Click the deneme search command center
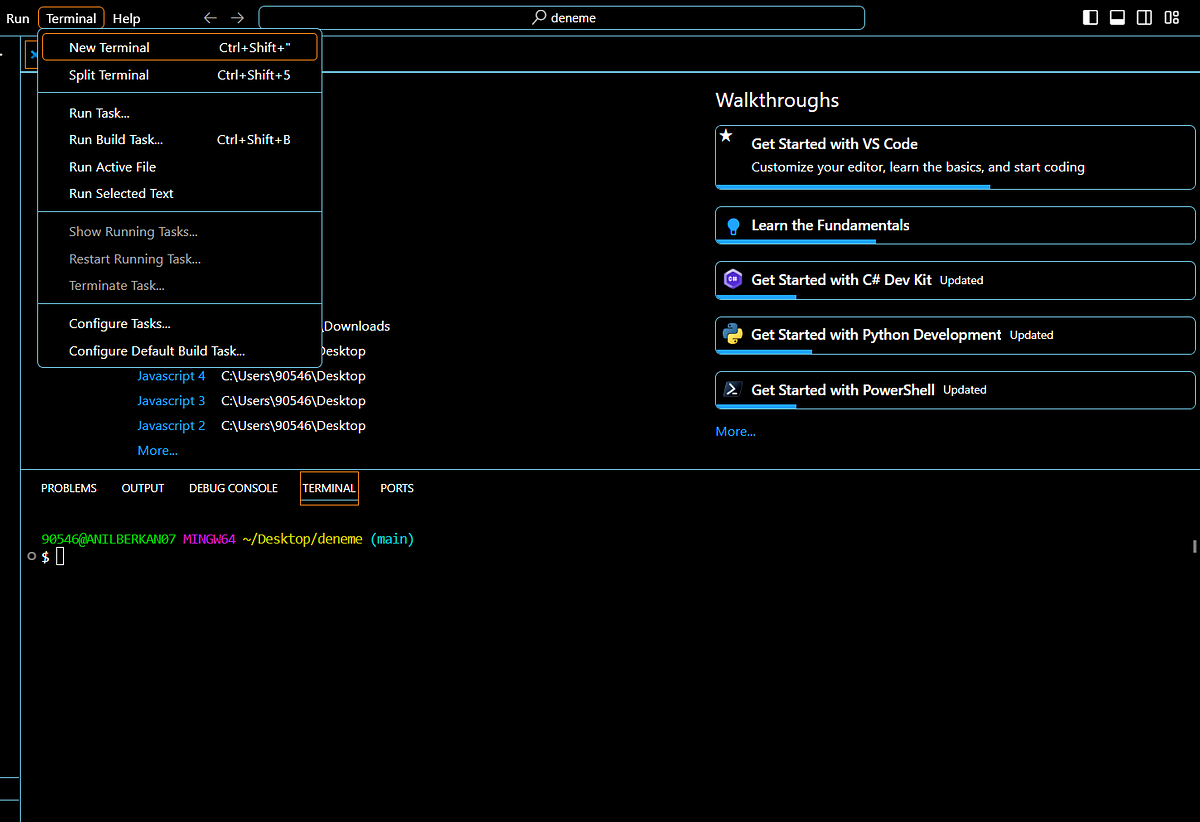The height and width of the screenshot is (822, 1200). pos(561,18)
